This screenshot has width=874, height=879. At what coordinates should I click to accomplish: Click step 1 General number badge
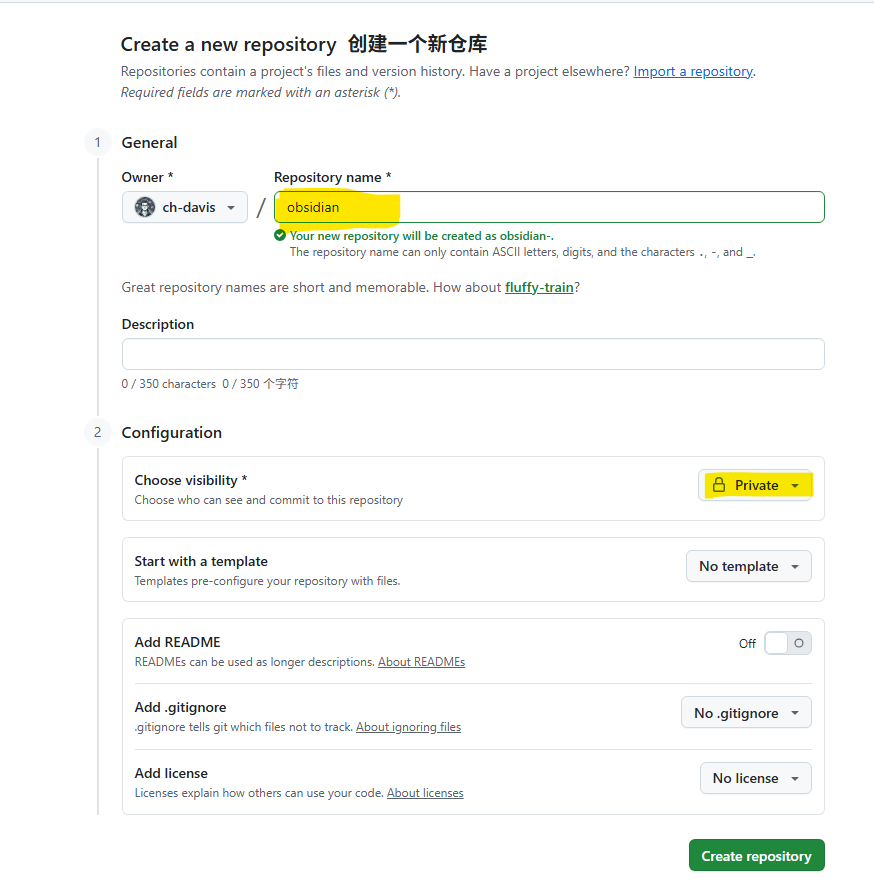coord(97,143)
